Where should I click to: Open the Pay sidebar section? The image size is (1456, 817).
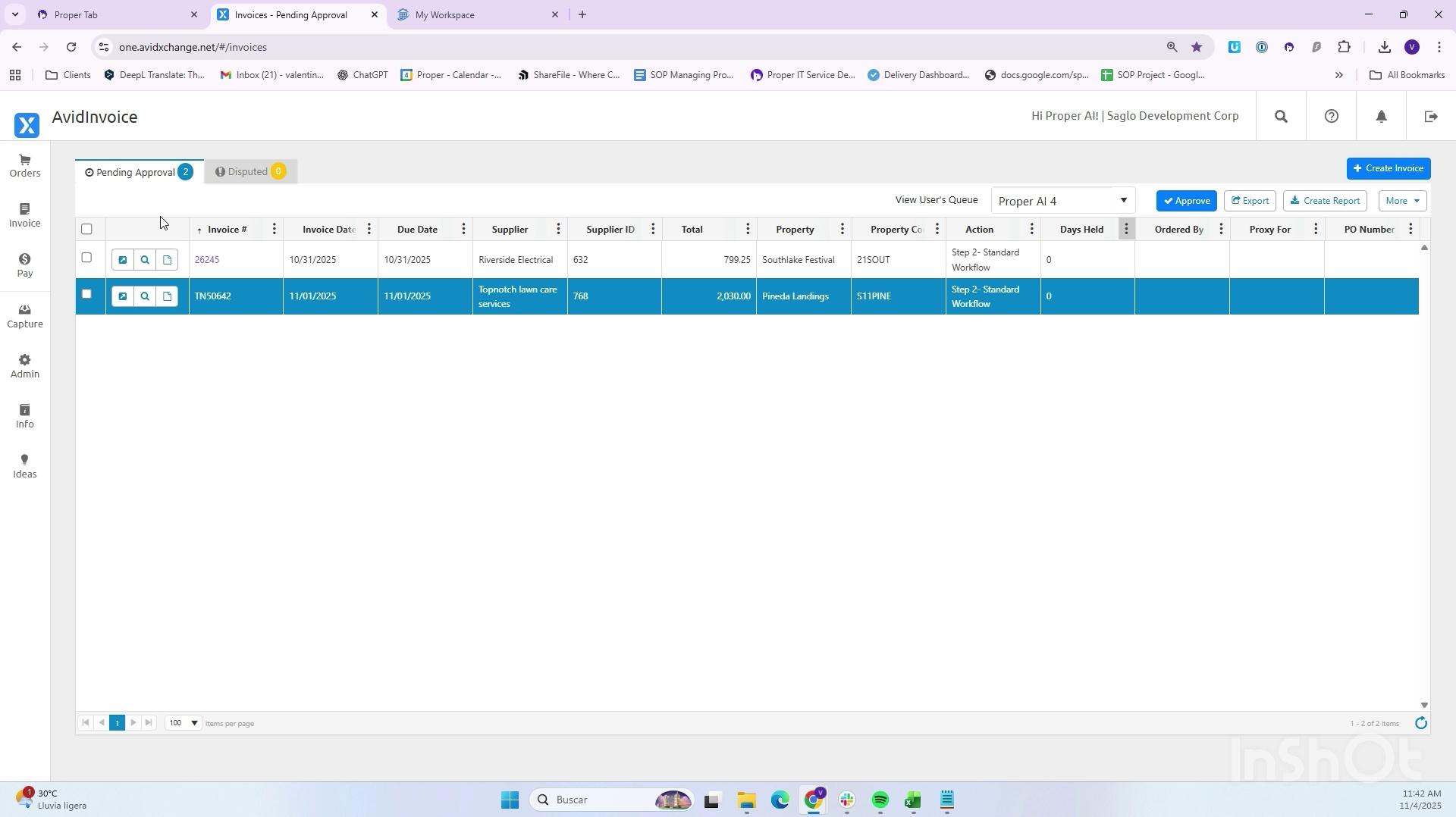click(x=25, y=265)
